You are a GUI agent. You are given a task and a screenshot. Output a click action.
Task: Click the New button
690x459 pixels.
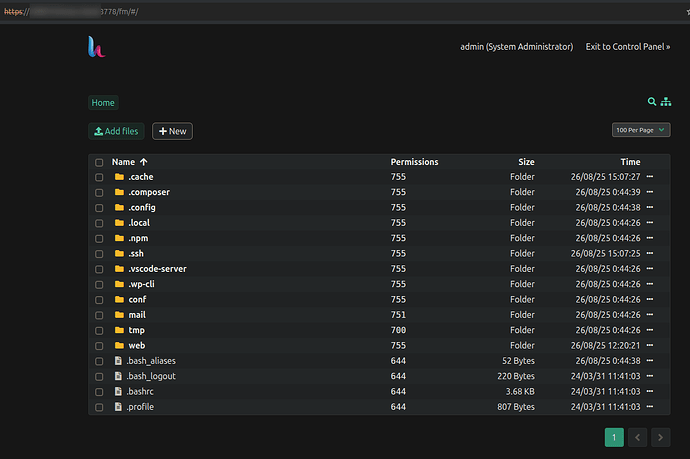click(172, 131)
